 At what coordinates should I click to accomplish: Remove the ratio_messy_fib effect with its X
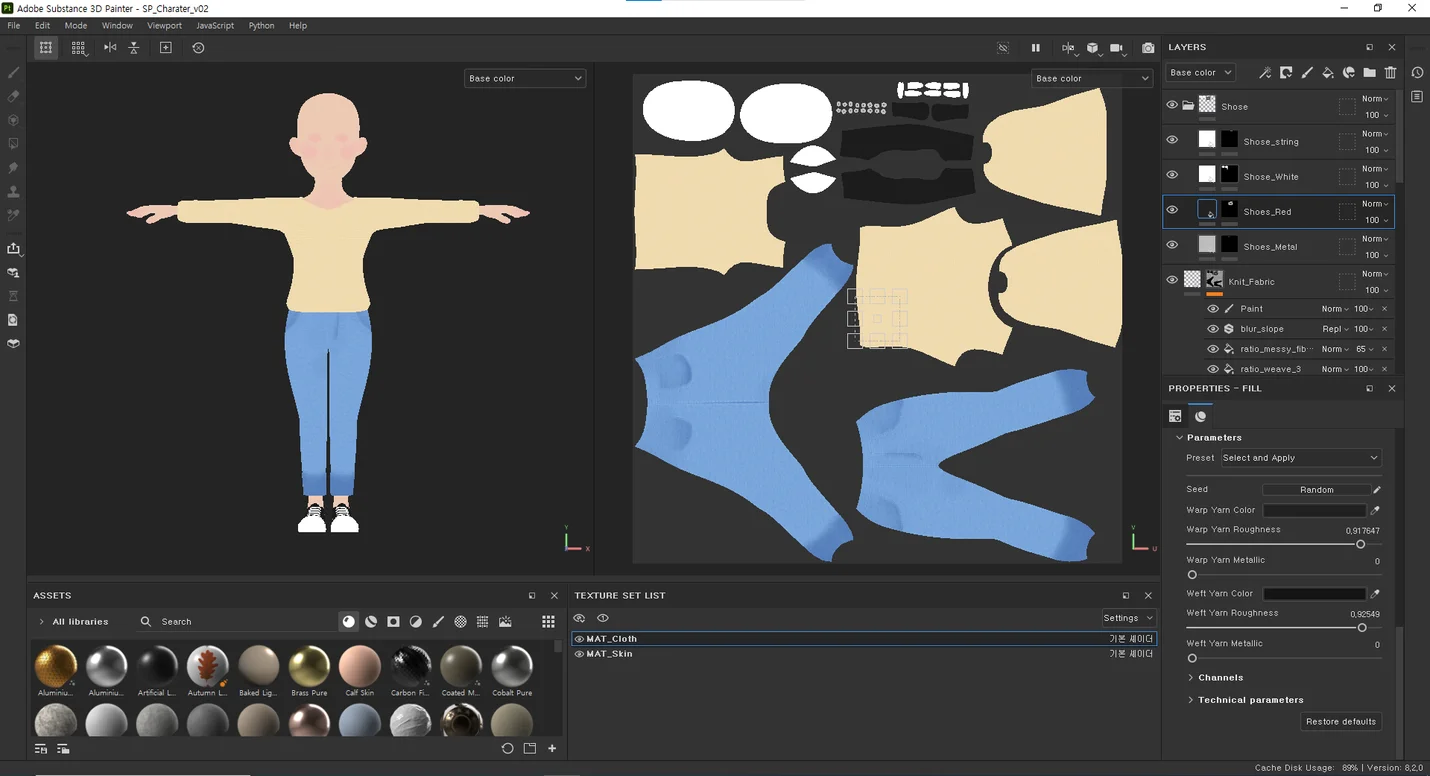pos(1385,349)
